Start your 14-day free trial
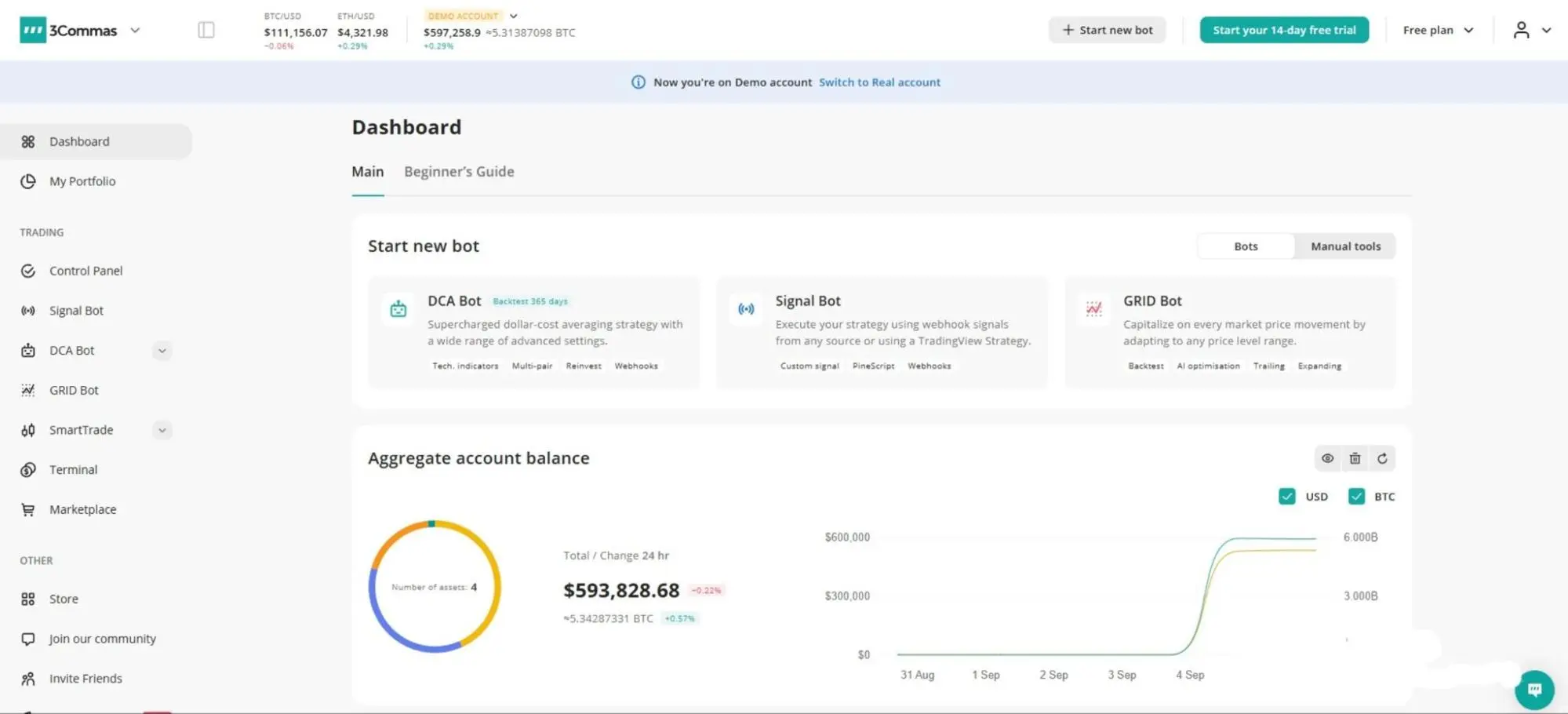Image resolution: width=1568 pixels, height=714 pixels. (x=1284, y=30)
